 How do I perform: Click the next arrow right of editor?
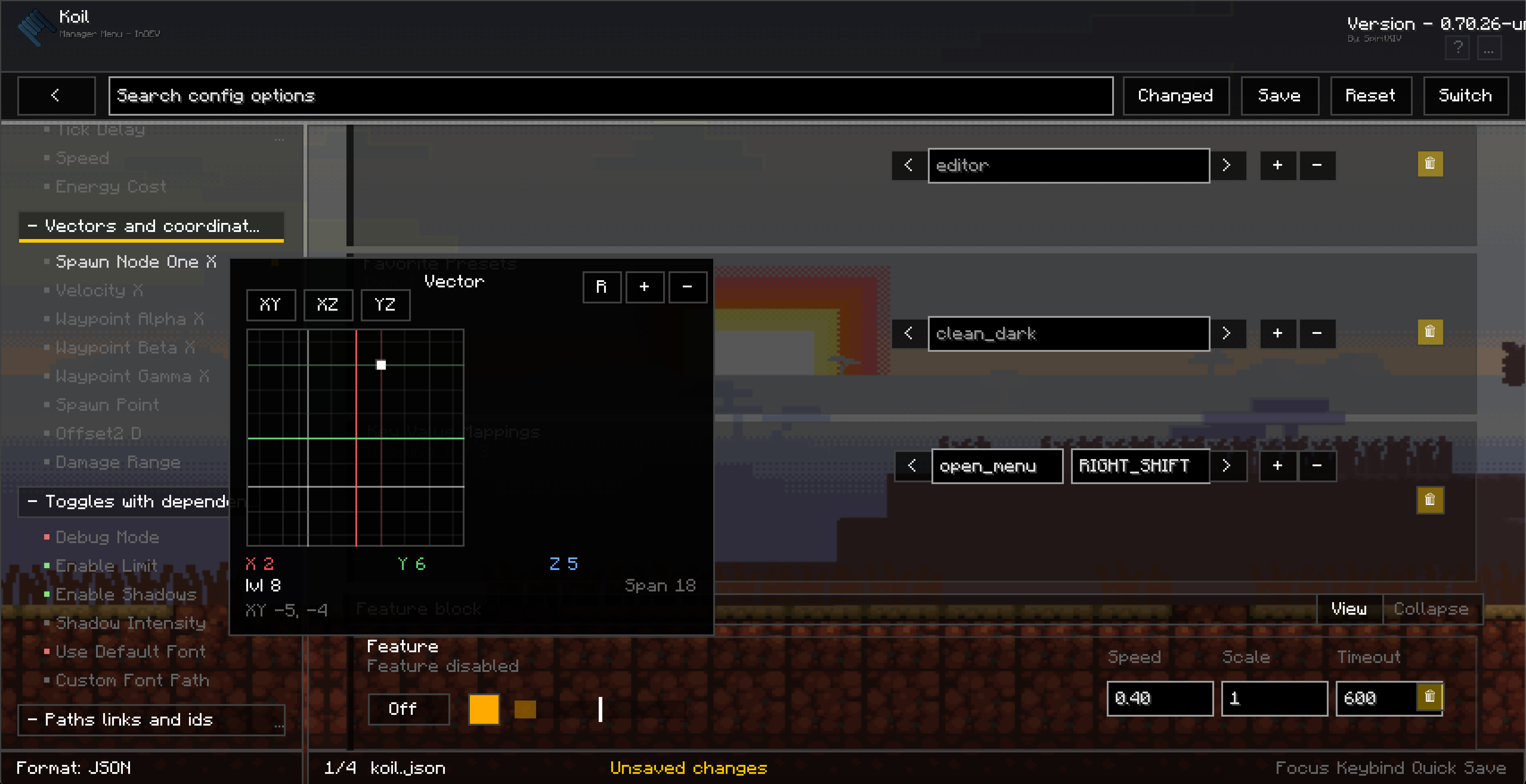pyautogui.click(x=1228, y=165)
